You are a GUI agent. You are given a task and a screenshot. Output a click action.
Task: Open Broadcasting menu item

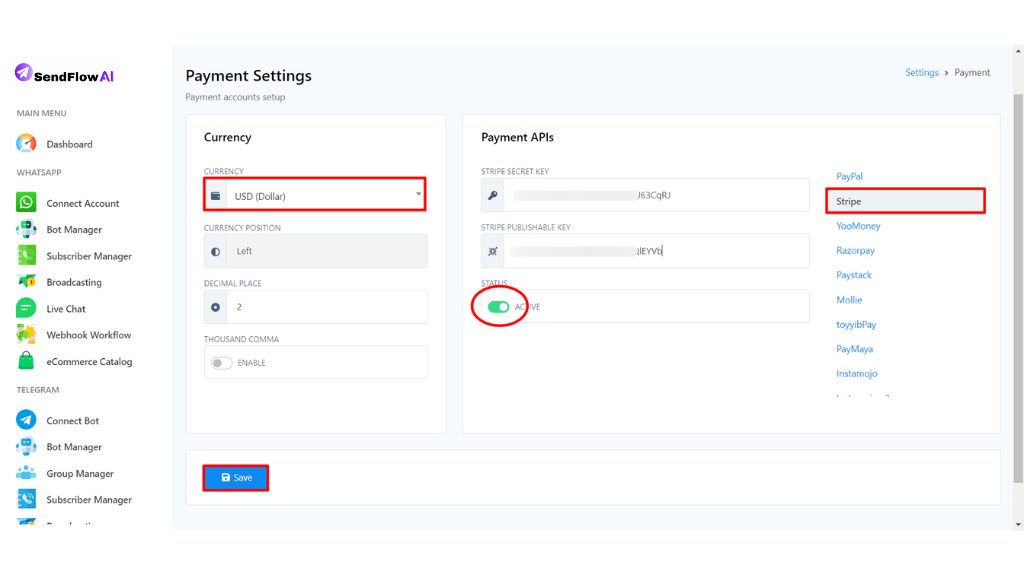coord(74,282)
